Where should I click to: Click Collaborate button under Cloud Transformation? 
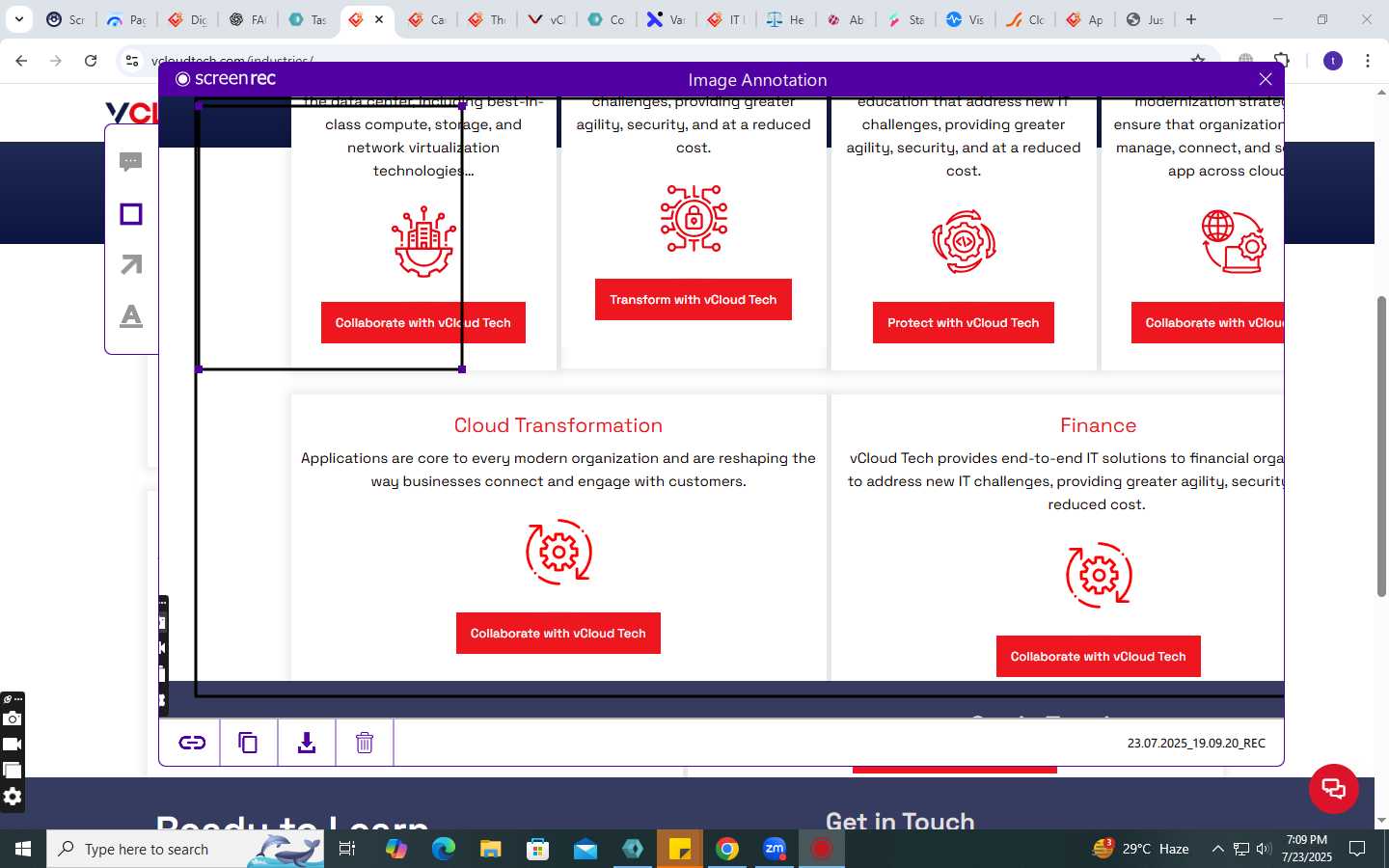pos(558,634)
